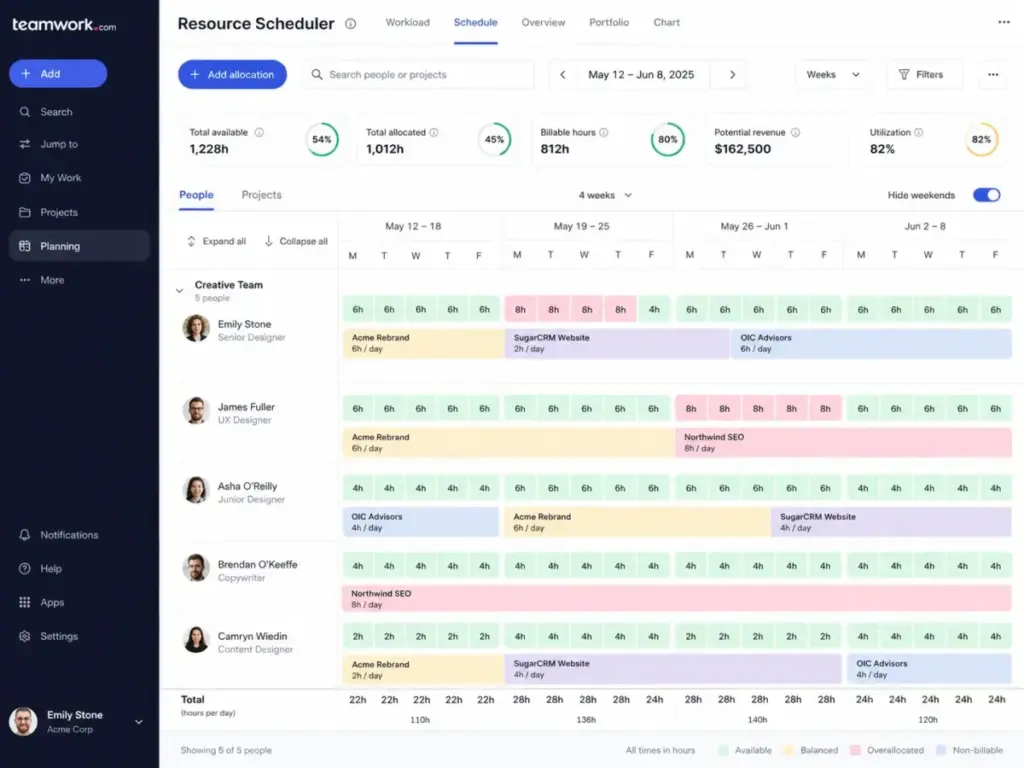Click the teamwork.com logo

tap(64, 25)
